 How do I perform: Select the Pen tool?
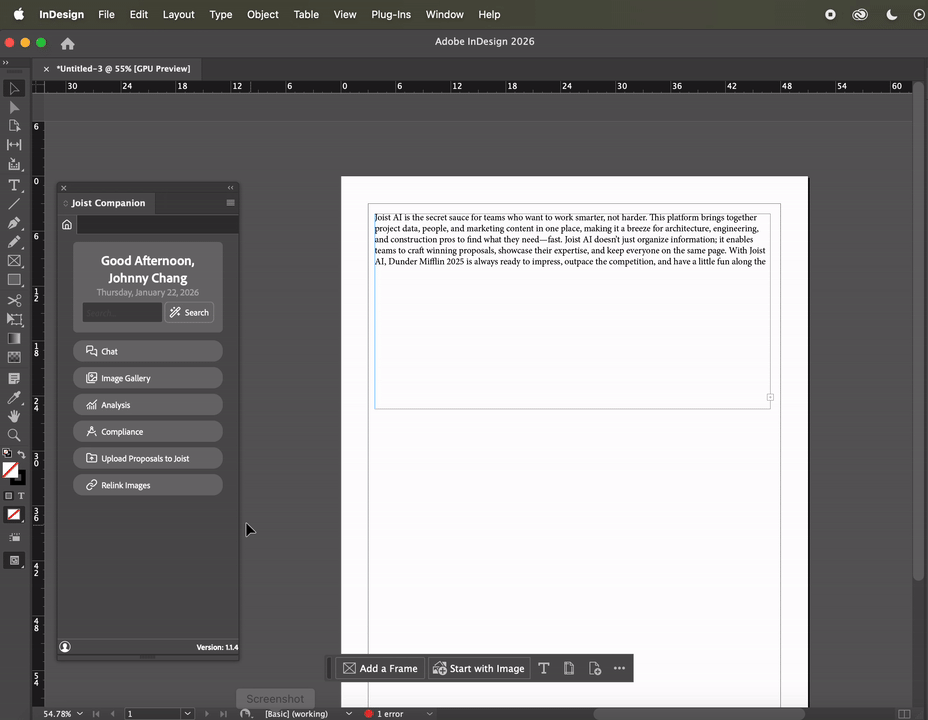(14, 223)
